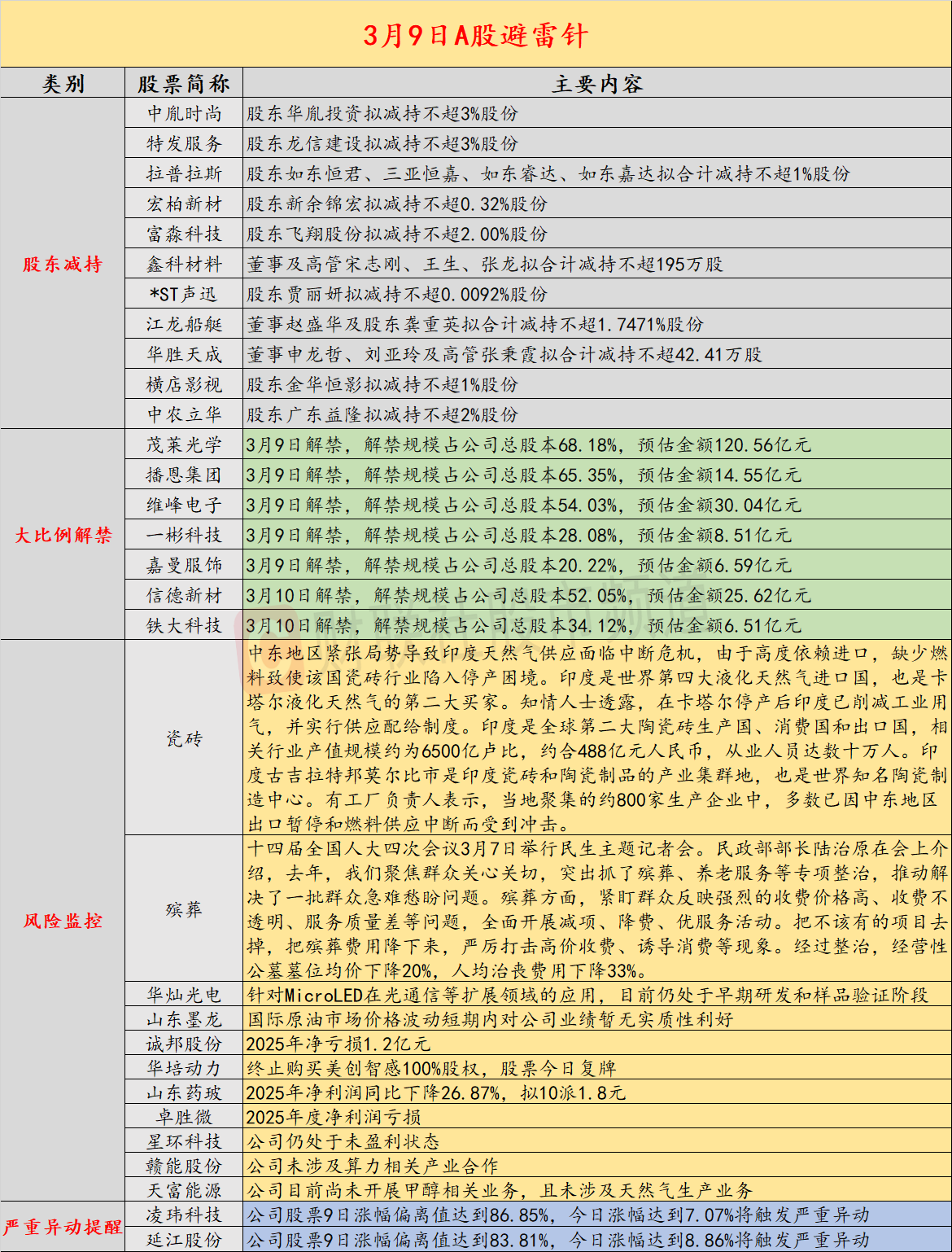Select stock name 凌玮科技
This screenshot has width=952, height=1252.
point(184,1215)
